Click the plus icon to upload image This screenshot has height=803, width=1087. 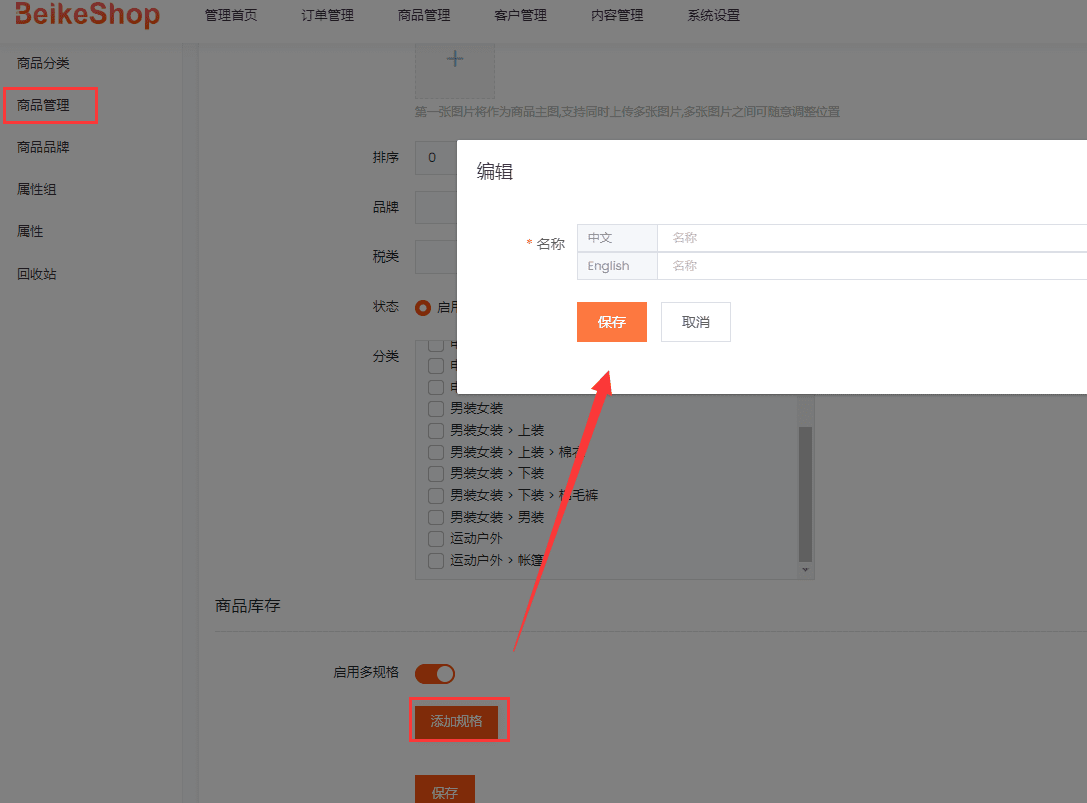455,60
